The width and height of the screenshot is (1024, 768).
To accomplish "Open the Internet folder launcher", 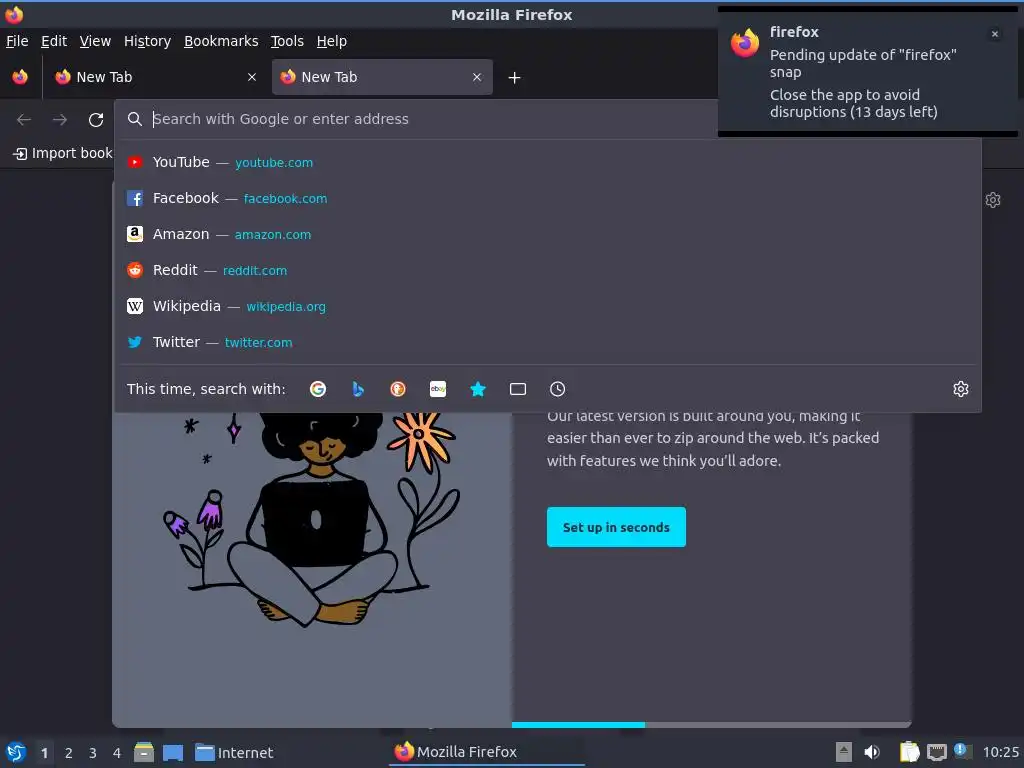I will pyautogui.click(x=234, y=753).
